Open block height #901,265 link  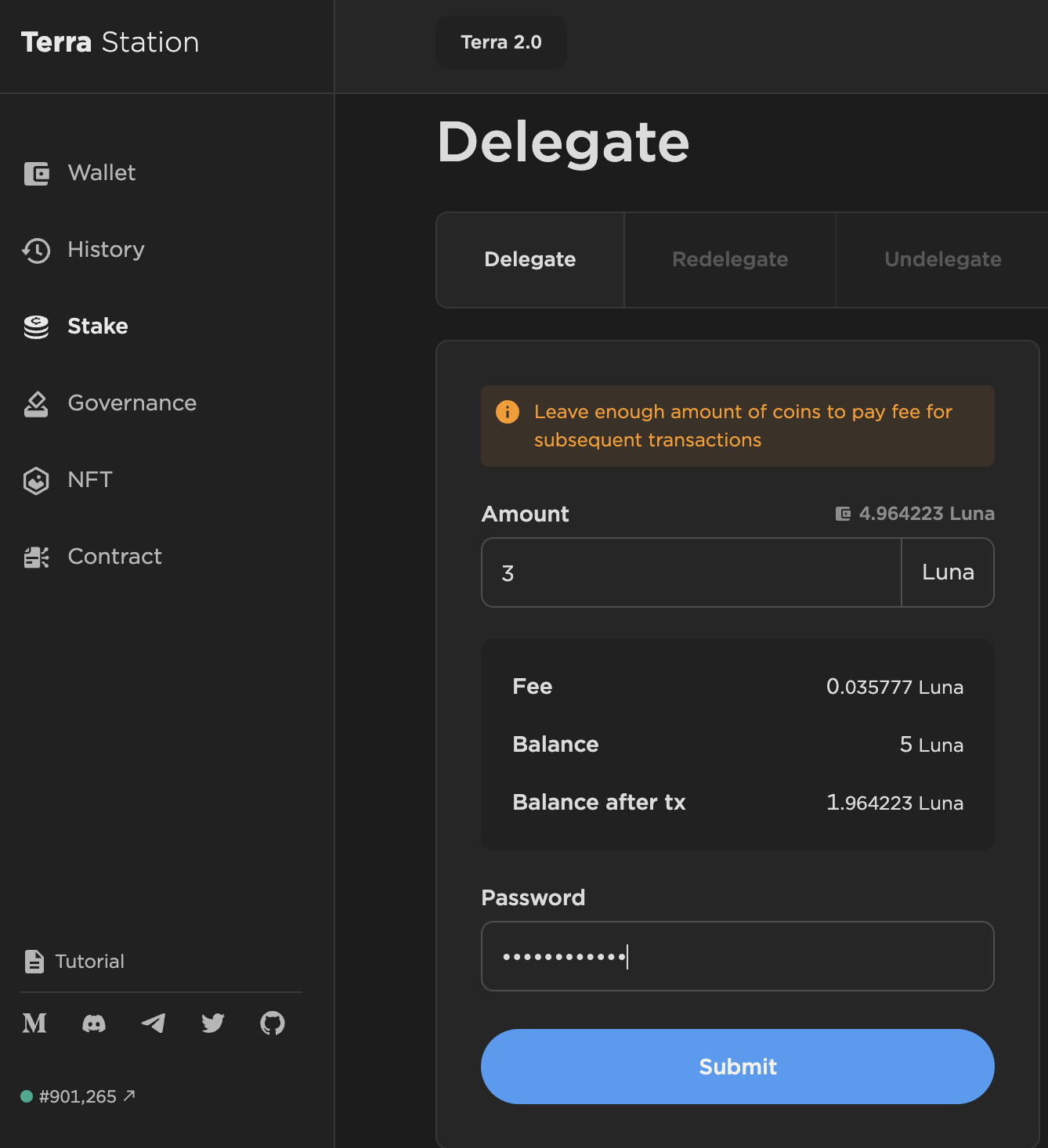tap(78, 1096)
